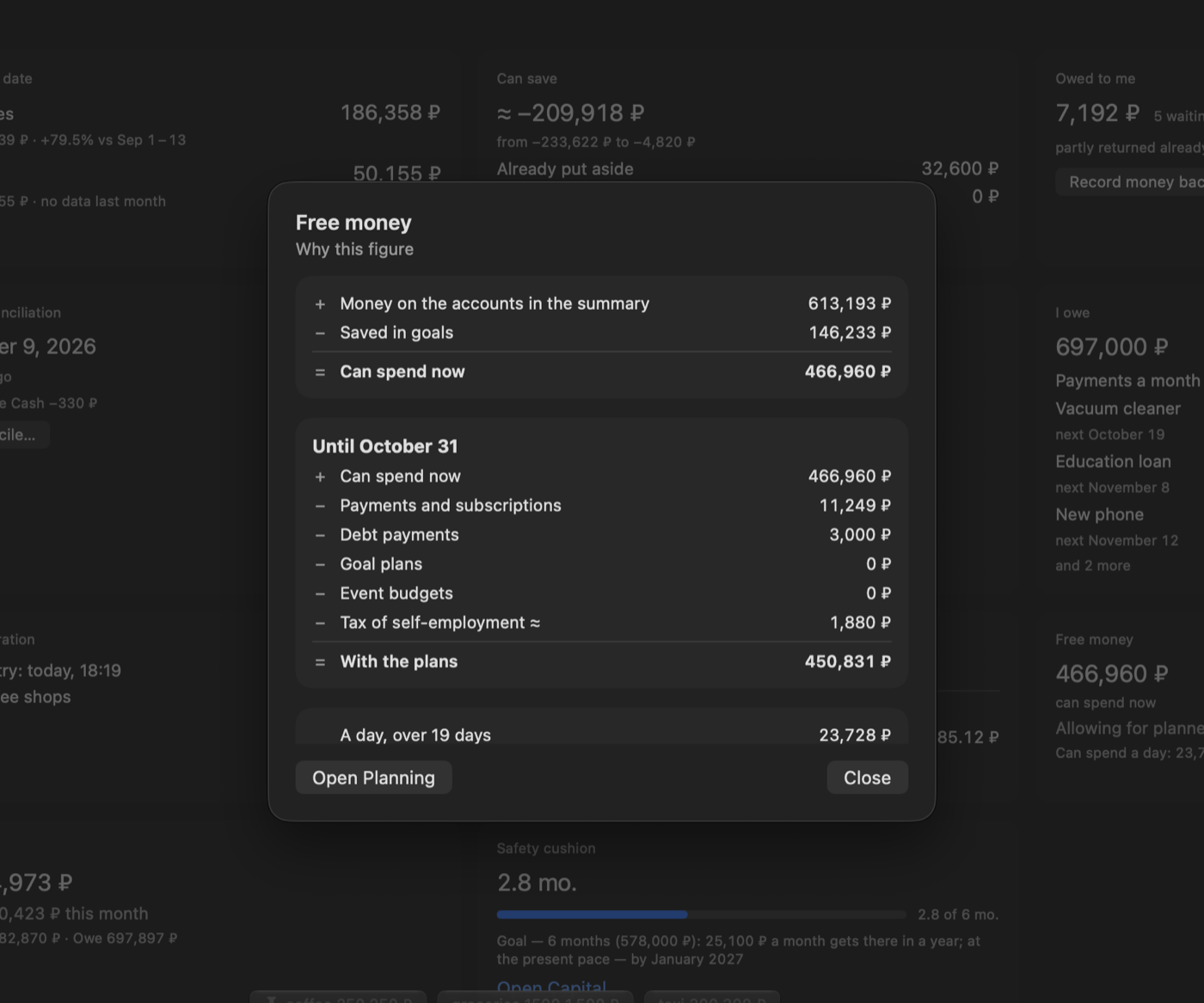Select 'New phone' in the I owe card
Image resolution: width=1204 pixels, height=1003 pixels.
coord(1099,514)
